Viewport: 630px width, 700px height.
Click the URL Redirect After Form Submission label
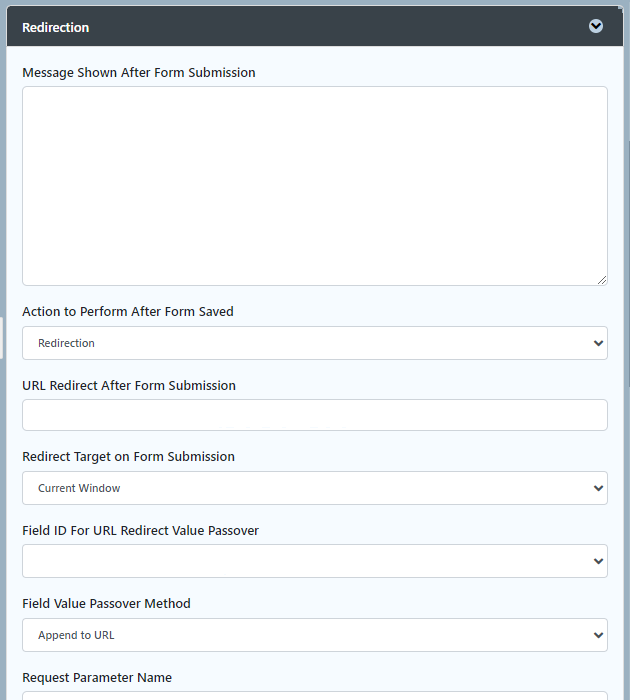(129, 386)
